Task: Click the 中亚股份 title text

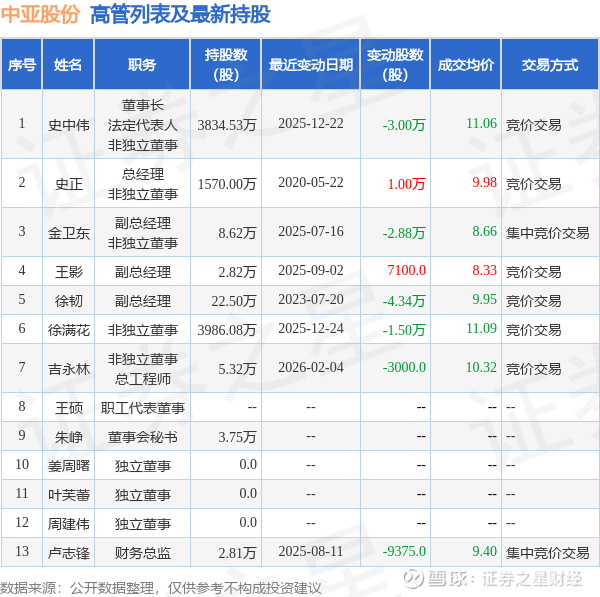Action: coord(40,15)
